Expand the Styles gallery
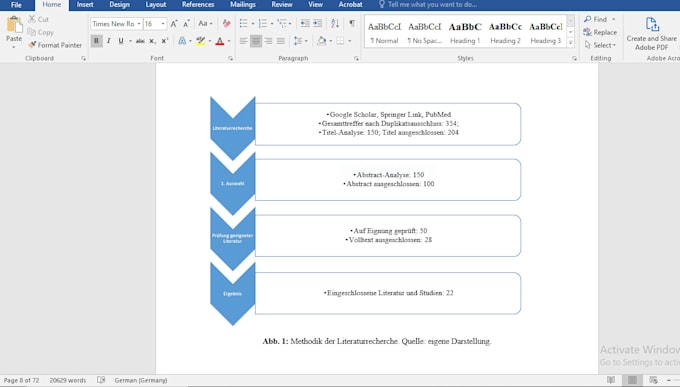Image resolution: width=680 pixels, height=387 pixels. point(571,43)
